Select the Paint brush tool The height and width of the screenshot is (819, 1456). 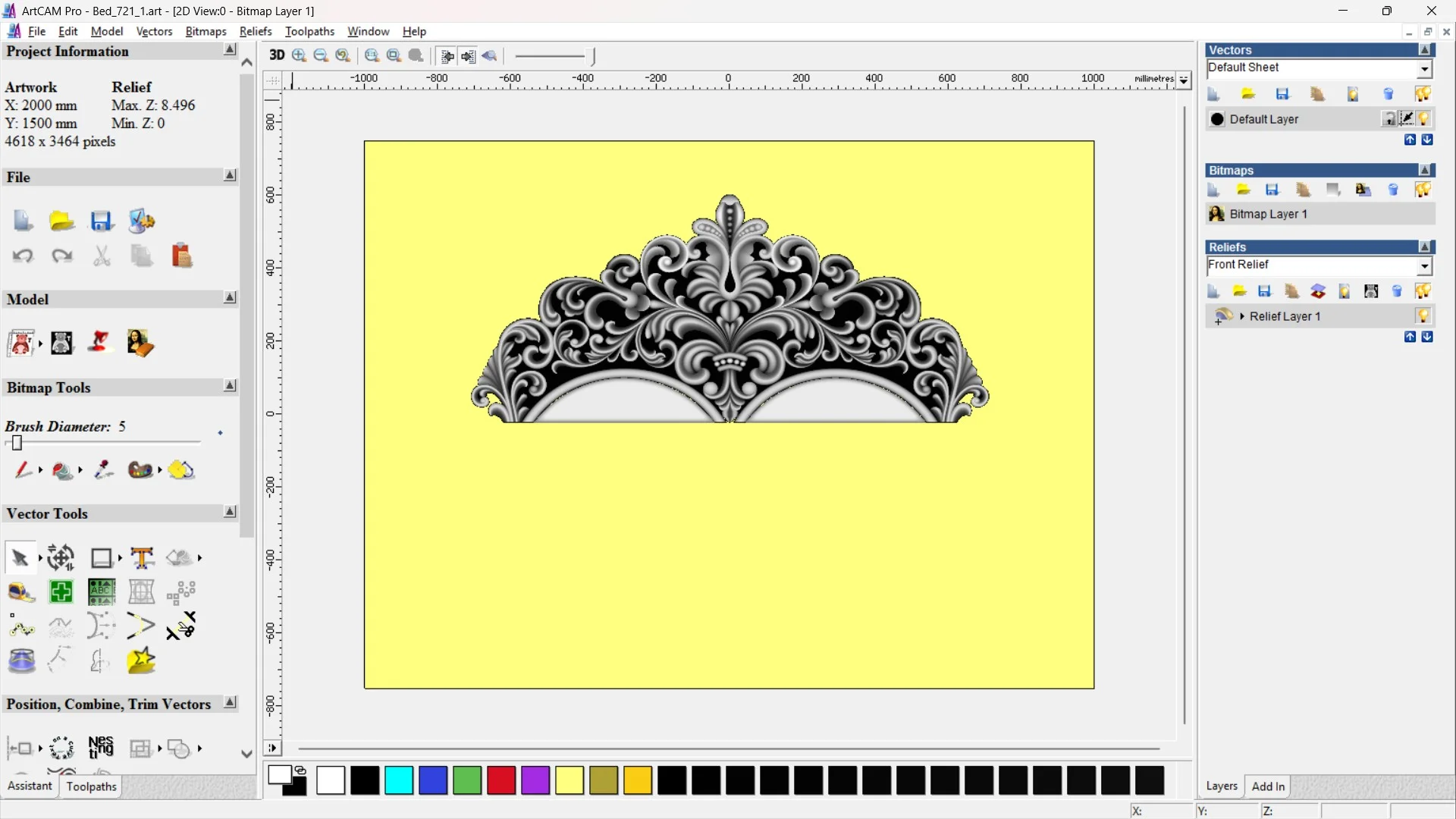pyautogui.click(x=22, y=470)
